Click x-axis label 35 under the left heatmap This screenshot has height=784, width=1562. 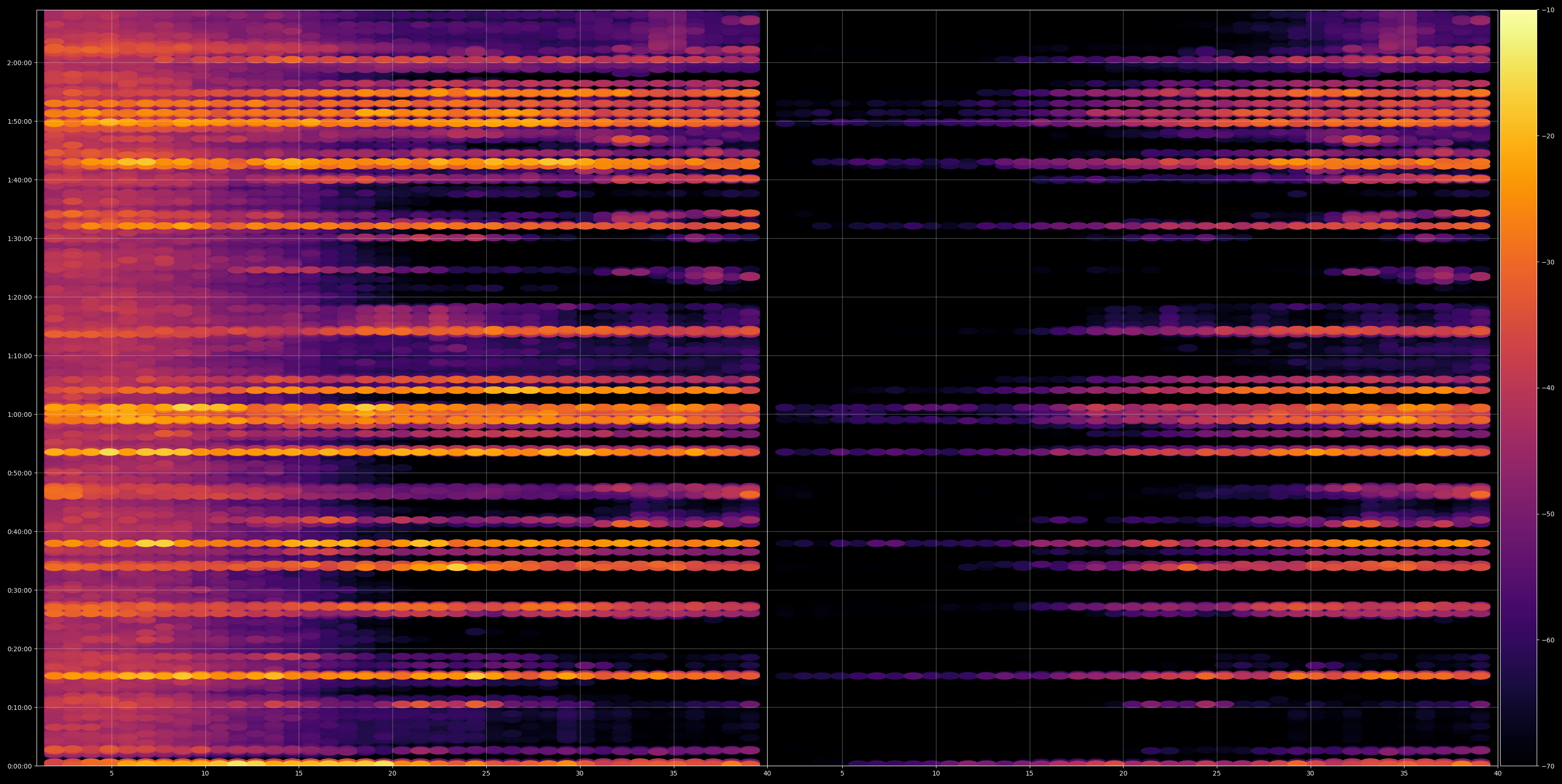pos(674,774)
